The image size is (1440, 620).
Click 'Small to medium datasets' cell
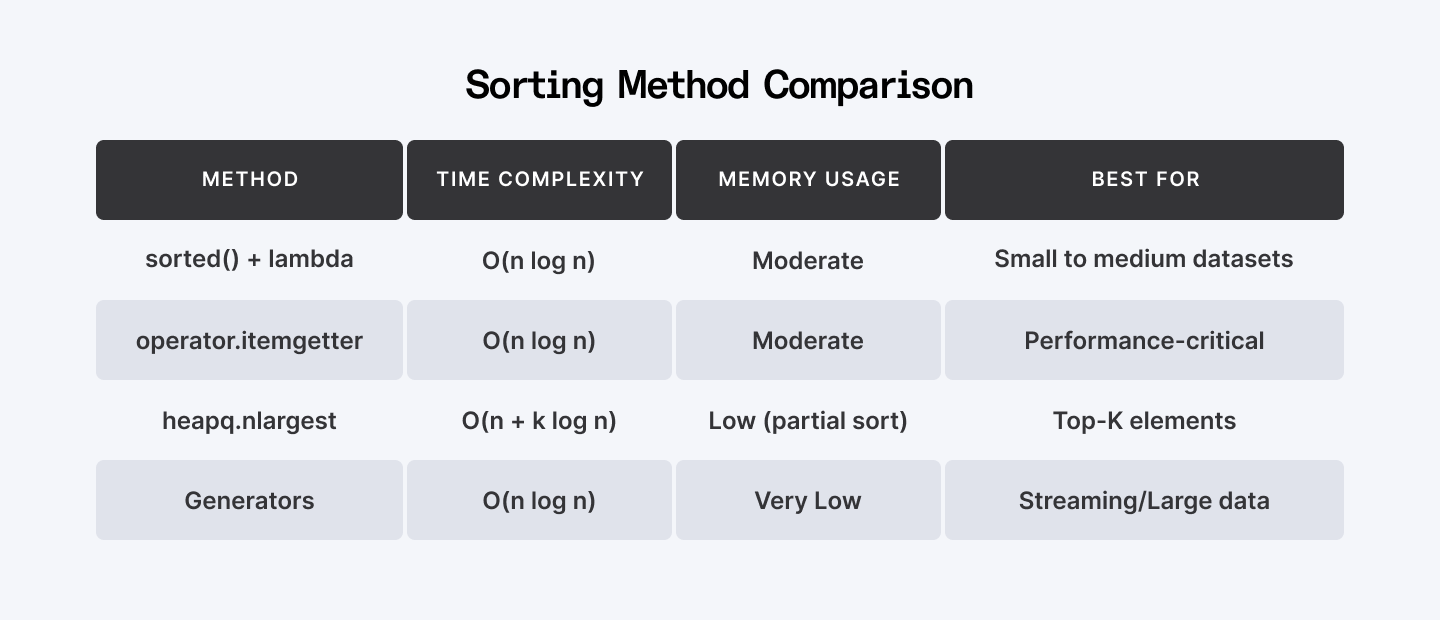[1144, 259]
